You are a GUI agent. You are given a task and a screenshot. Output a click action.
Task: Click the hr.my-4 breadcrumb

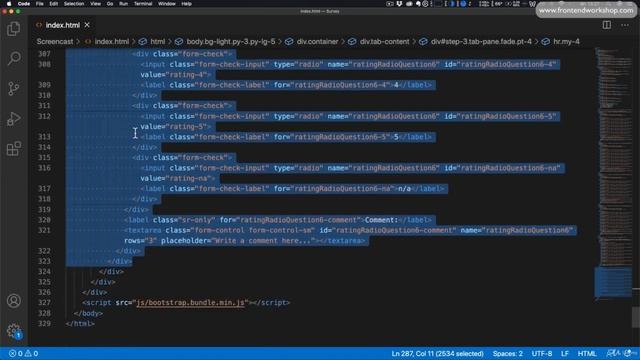(x=566, y=42)
